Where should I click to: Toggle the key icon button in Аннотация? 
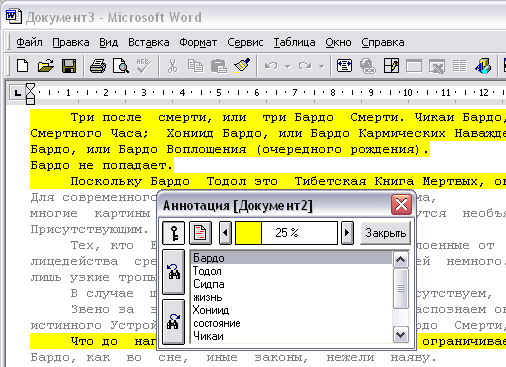173,232
